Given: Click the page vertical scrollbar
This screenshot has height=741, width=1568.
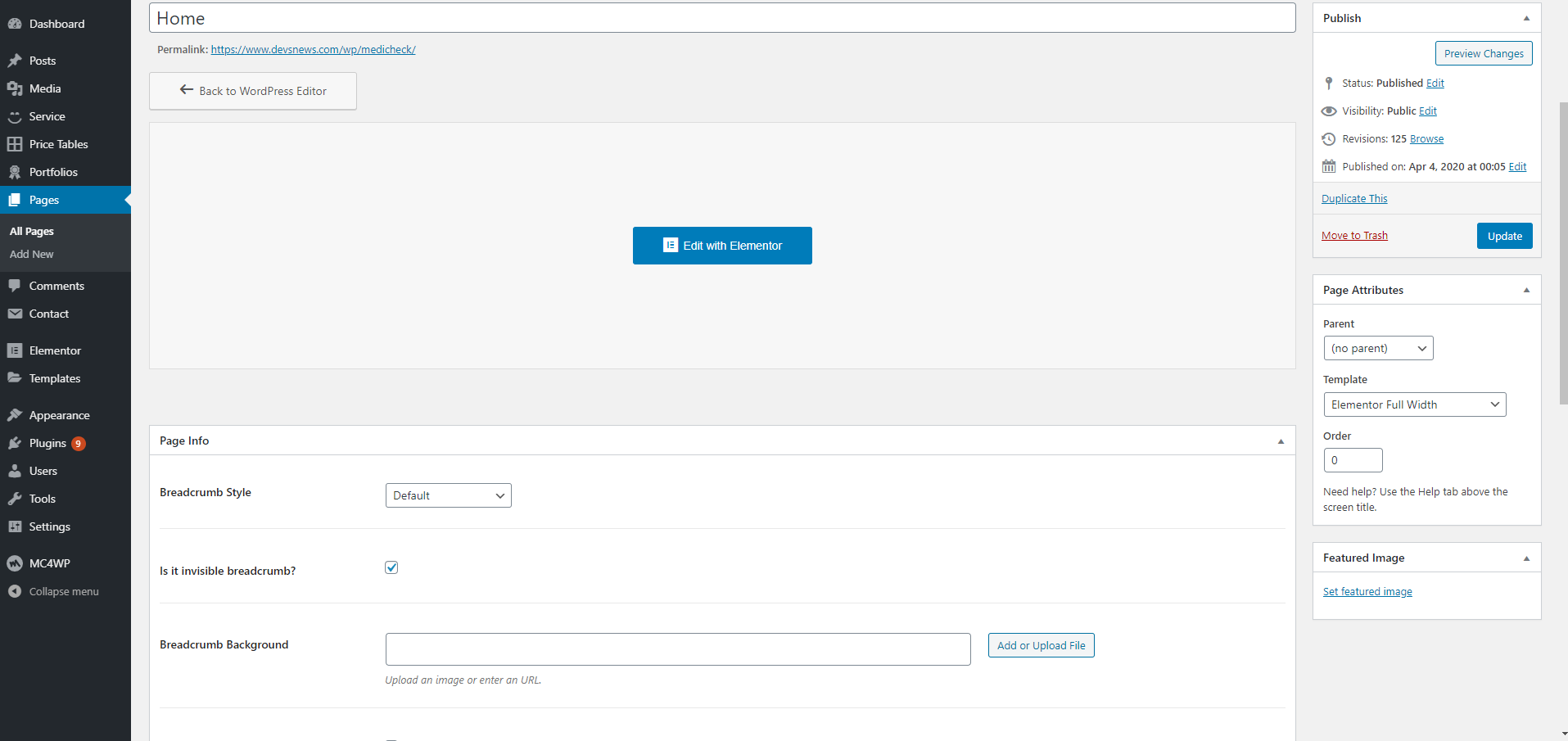Looking at the screenshot, I should coord(1563,254).
